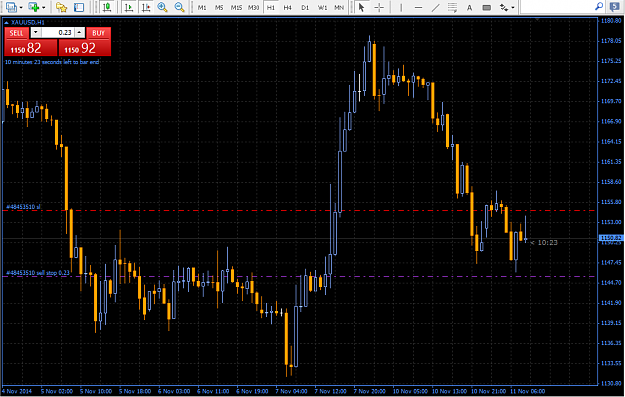Expand the New Chart dropdown arrow
This screenshot has width=625, height=397.
[x=21, y=7]
